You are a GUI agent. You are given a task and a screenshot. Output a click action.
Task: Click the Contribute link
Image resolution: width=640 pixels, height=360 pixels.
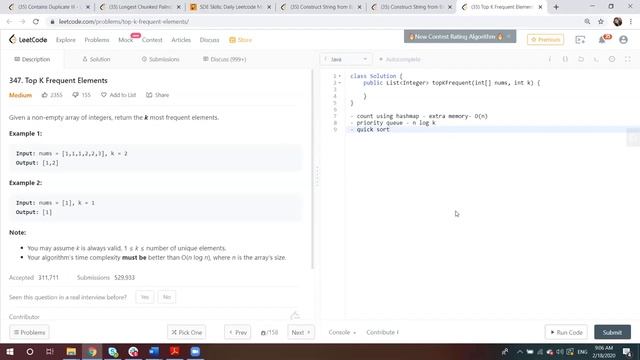click(382, 332)
